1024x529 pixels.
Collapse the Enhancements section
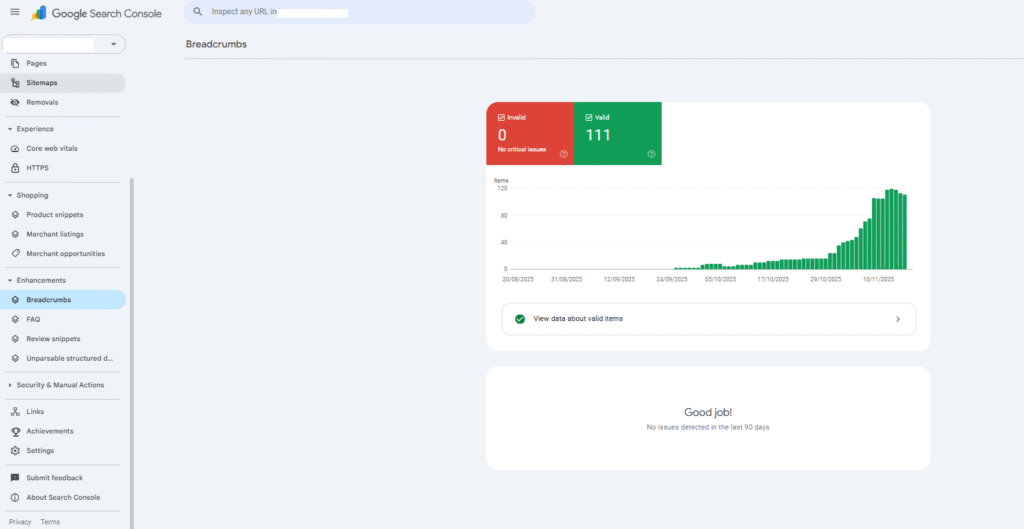(10, 281)
